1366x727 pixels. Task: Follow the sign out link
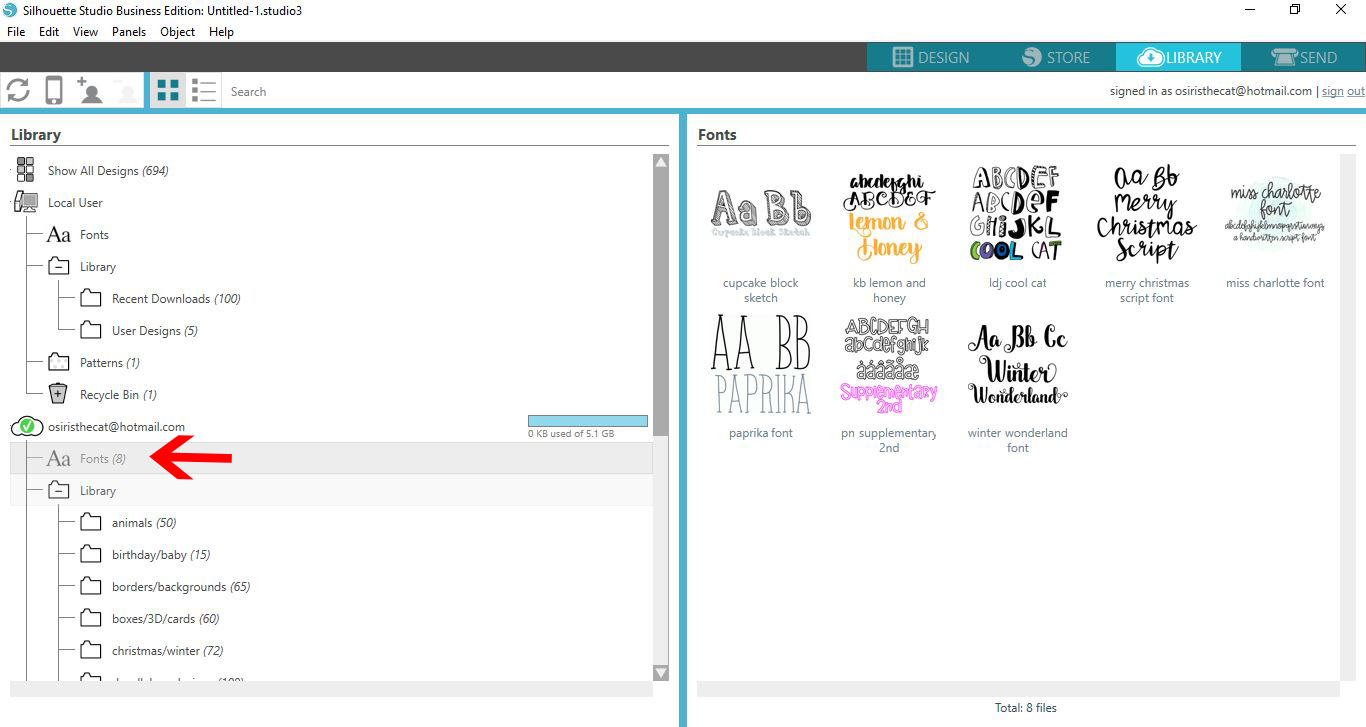[1343, 91]
